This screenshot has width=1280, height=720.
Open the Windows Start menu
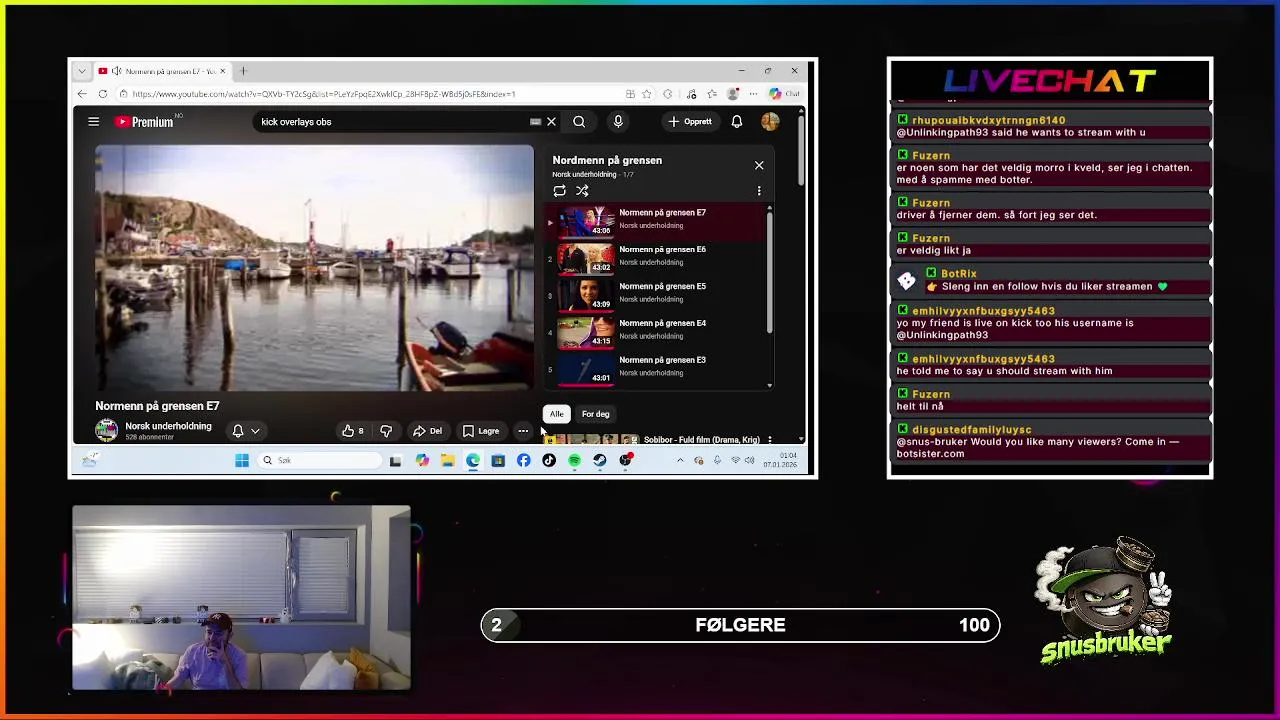[241, 461]
